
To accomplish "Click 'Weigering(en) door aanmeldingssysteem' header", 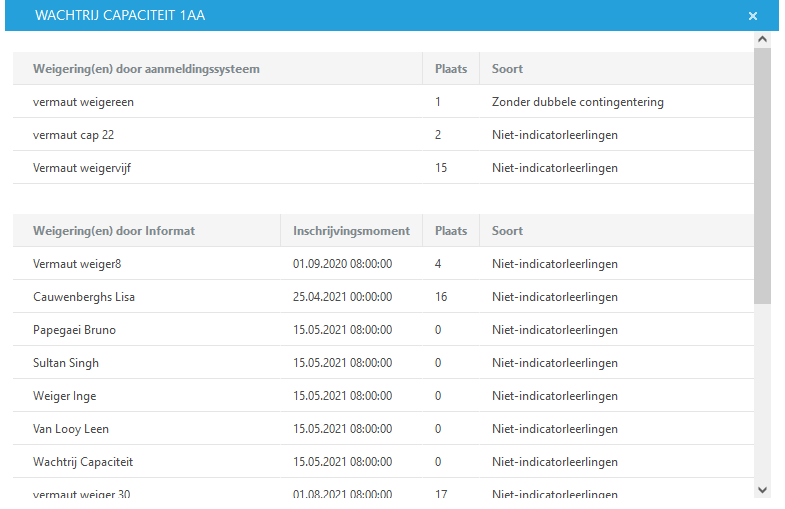I will [x=146, y=69].
